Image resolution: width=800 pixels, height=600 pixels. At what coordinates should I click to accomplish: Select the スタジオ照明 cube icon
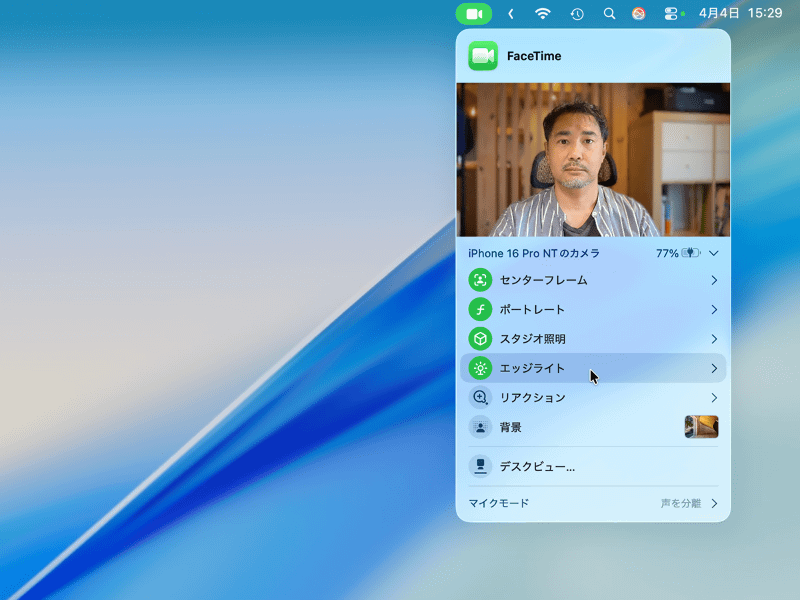480,339
